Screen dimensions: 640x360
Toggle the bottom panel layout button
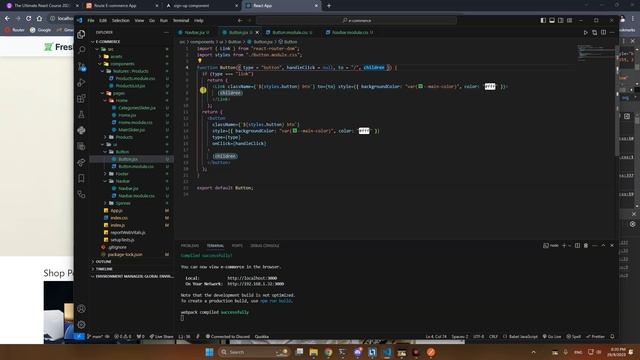coord(552,20)
